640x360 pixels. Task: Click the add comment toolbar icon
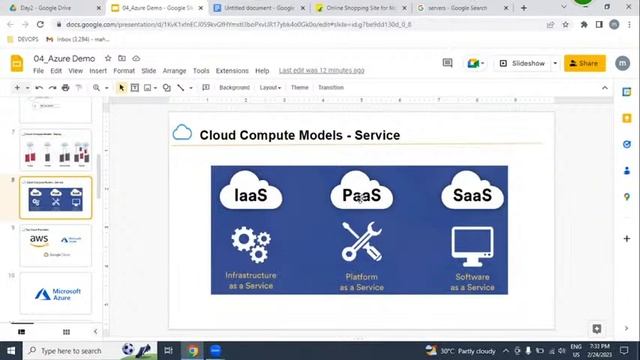pos(206,88)
